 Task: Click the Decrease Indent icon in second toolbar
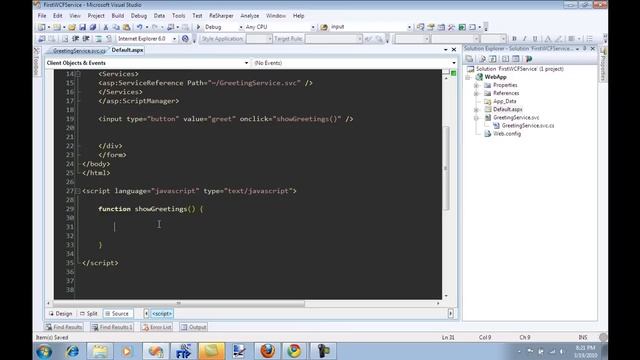click(x=75, y=39)
